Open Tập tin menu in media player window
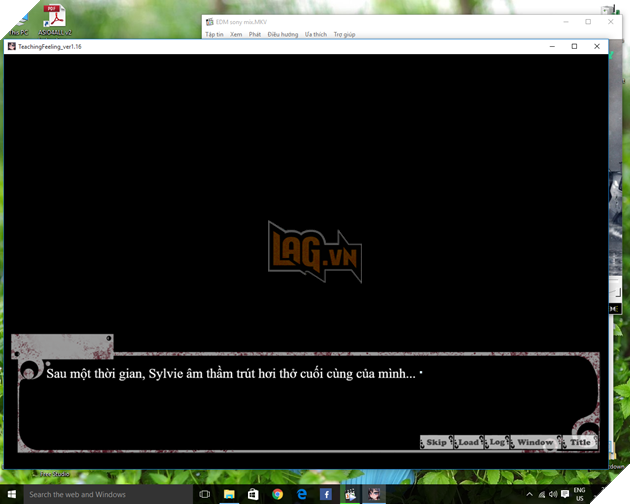Image resolution: width=630 pixels, height=504 pixels. point(214,35)
